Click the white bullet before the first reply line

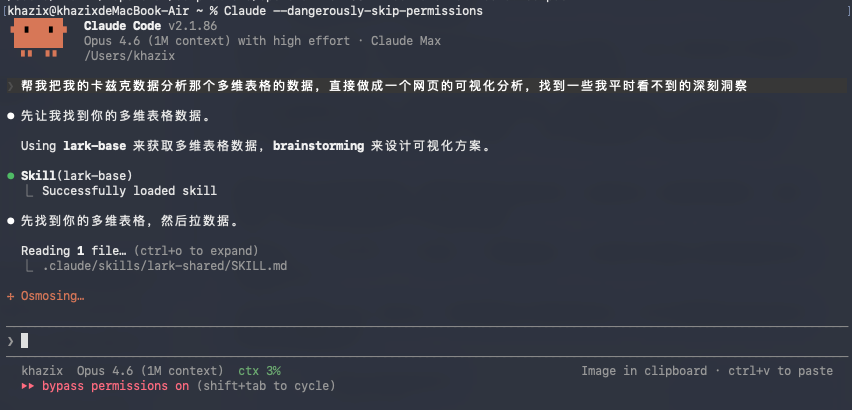click(11, 116)
